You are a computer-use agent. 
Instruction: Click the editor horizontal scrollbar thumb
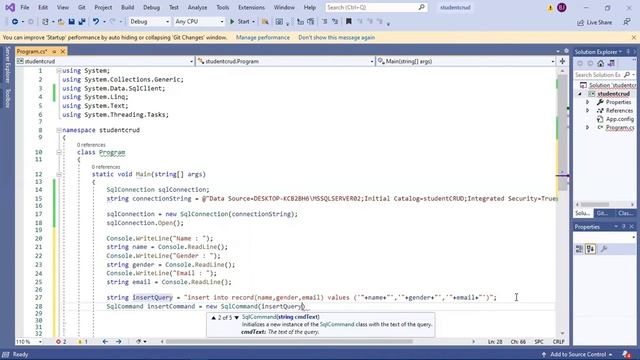click(x=289, y=342)
